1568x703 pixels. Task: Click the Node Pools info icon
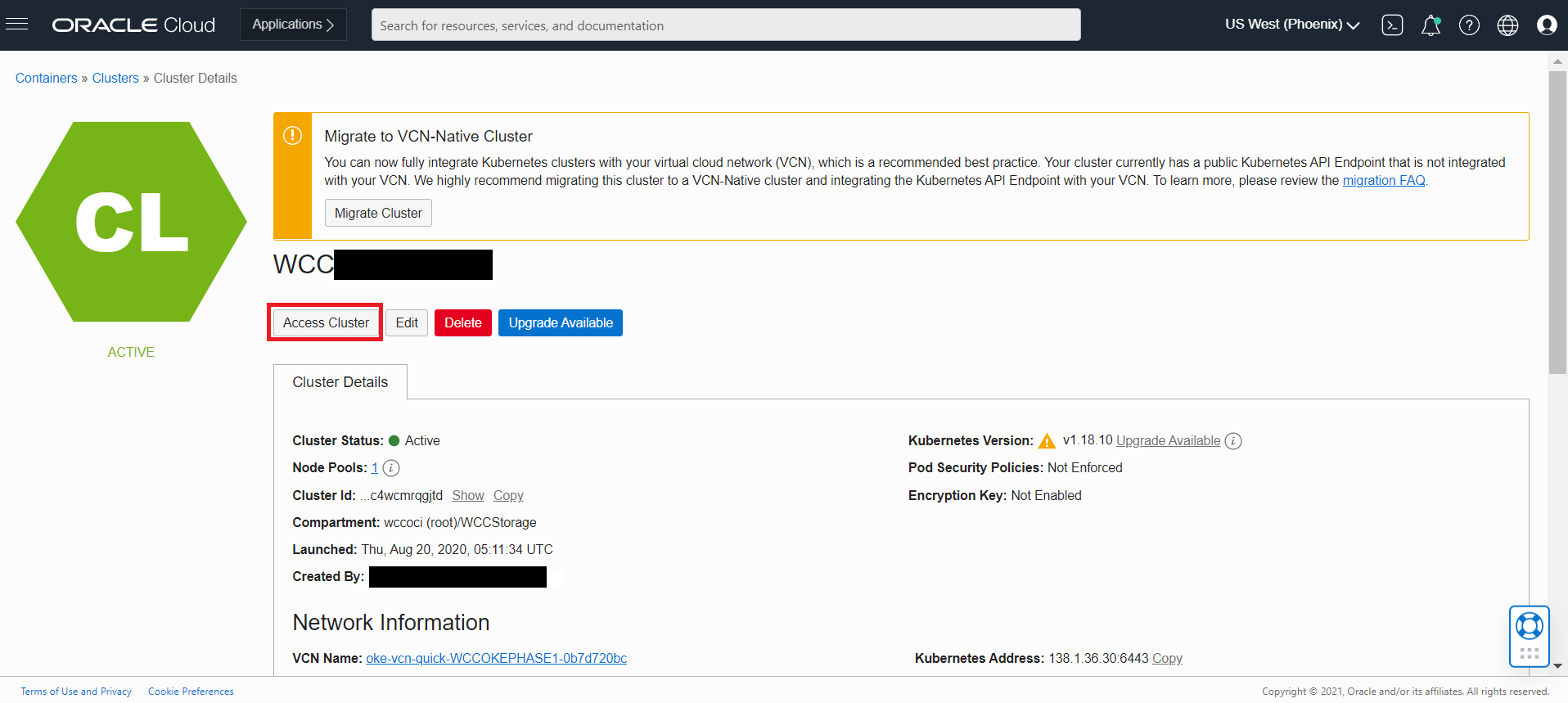pos(391,468)
